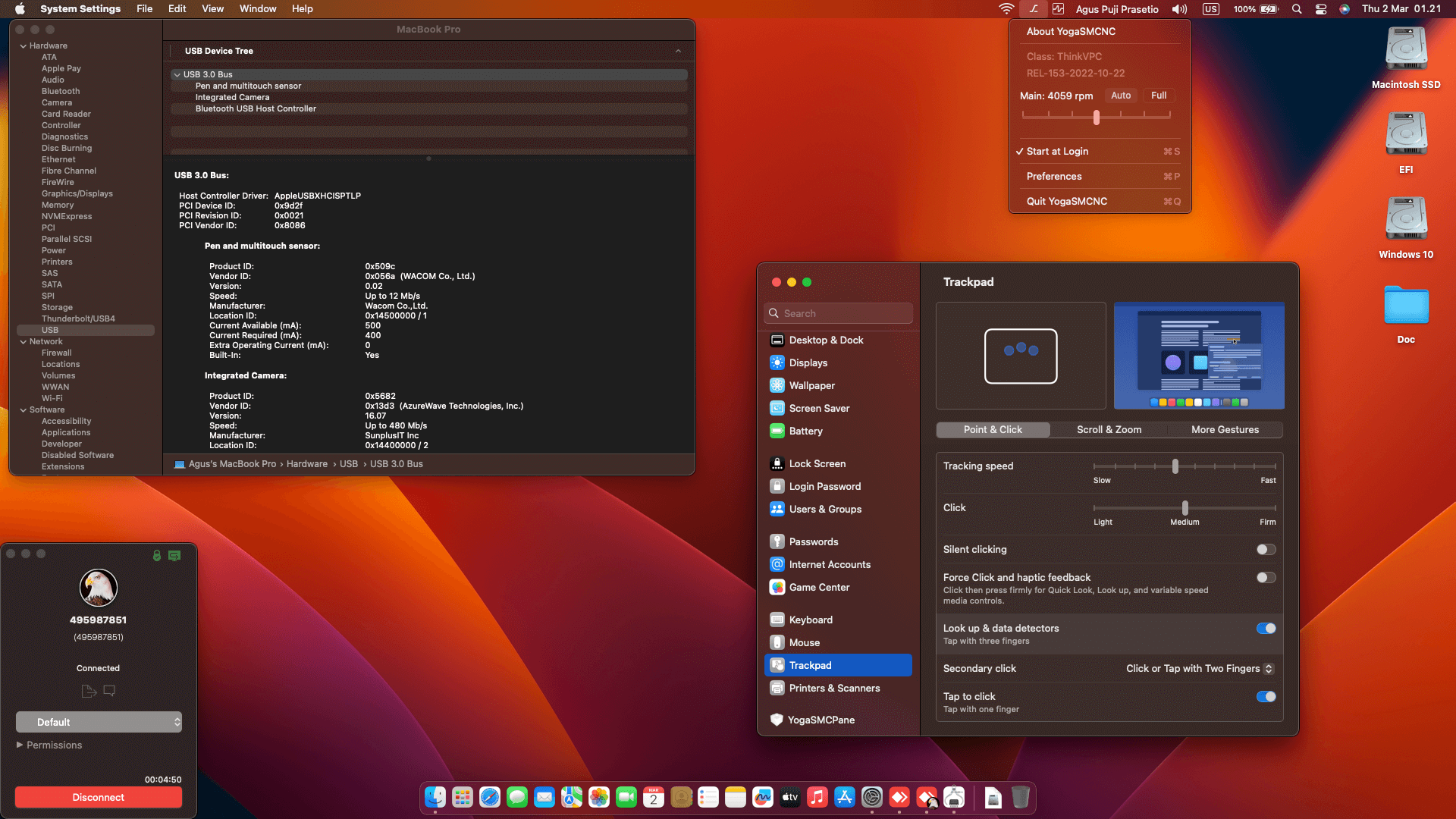Open Battery settings in the sidebar
This screenshot has width=1456, height=819.
805,431
